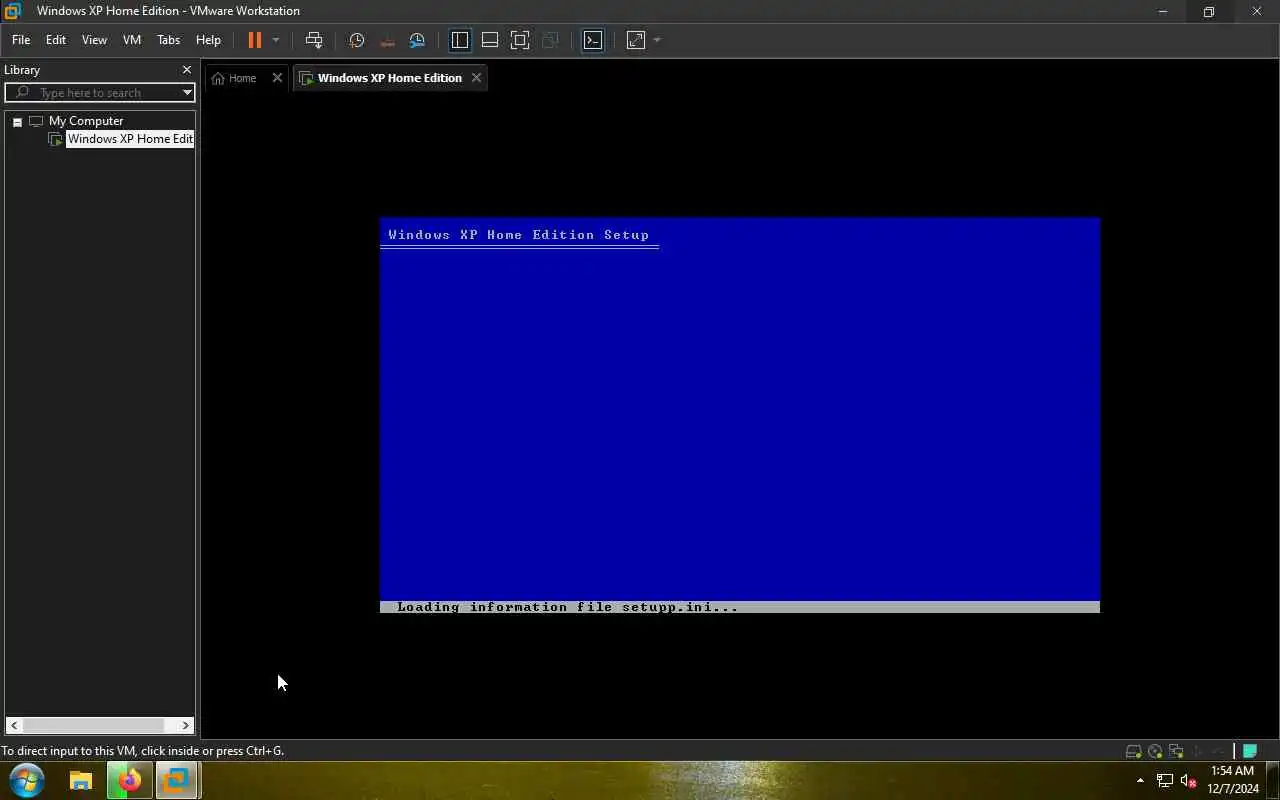Restore down the VMware Workstation window
Screen dimensions: 1280x800
click(x=1209, y=11)
